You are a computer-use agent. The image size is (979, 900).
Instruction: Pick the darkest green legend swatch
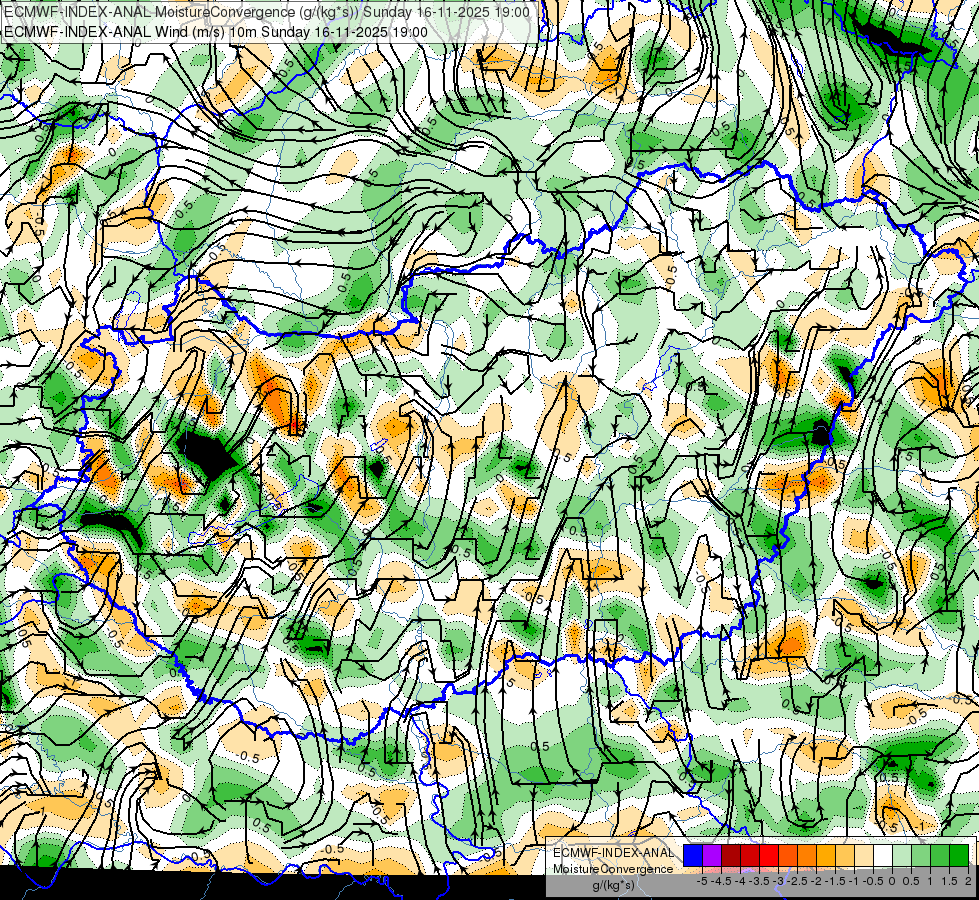click(959, 855)
